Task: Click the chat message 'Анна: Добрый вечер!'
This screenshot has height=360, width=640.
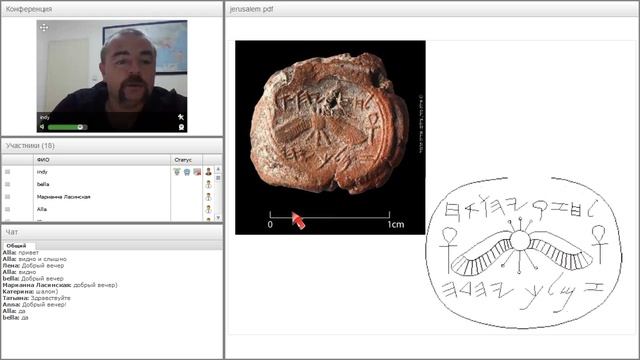Action: point(34,304)
